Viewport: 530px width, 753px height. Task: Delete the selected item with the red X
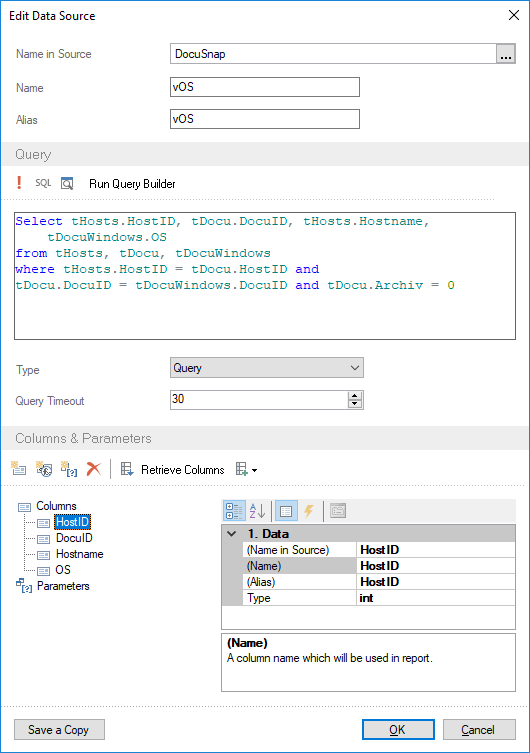pos(94,469)
